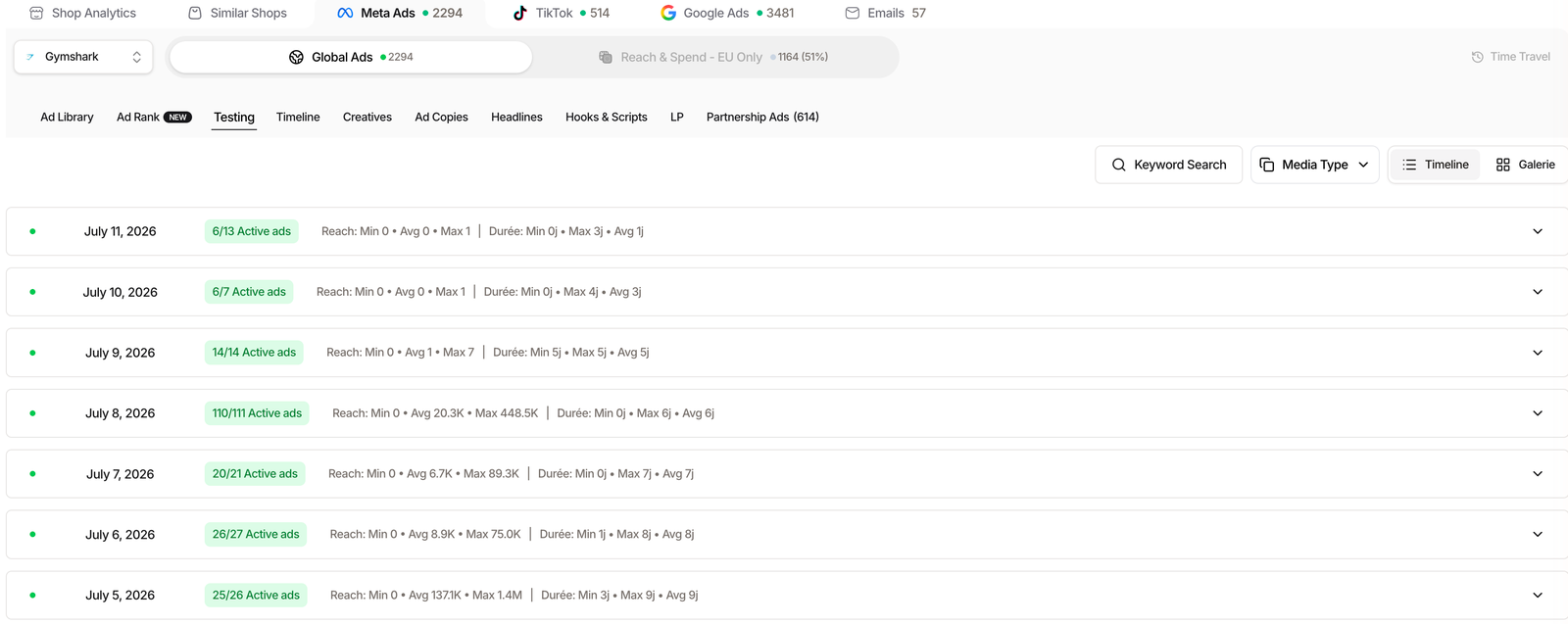Viewport: 1568px width, 624px height.
Task: Select the Testing tab
Action: coord(234,117)
